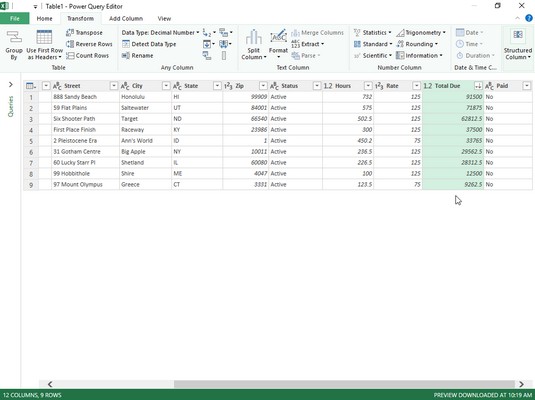Click the Convert to List icon
This screenshot has height=400, width=535.
click(x=224, y=55)
